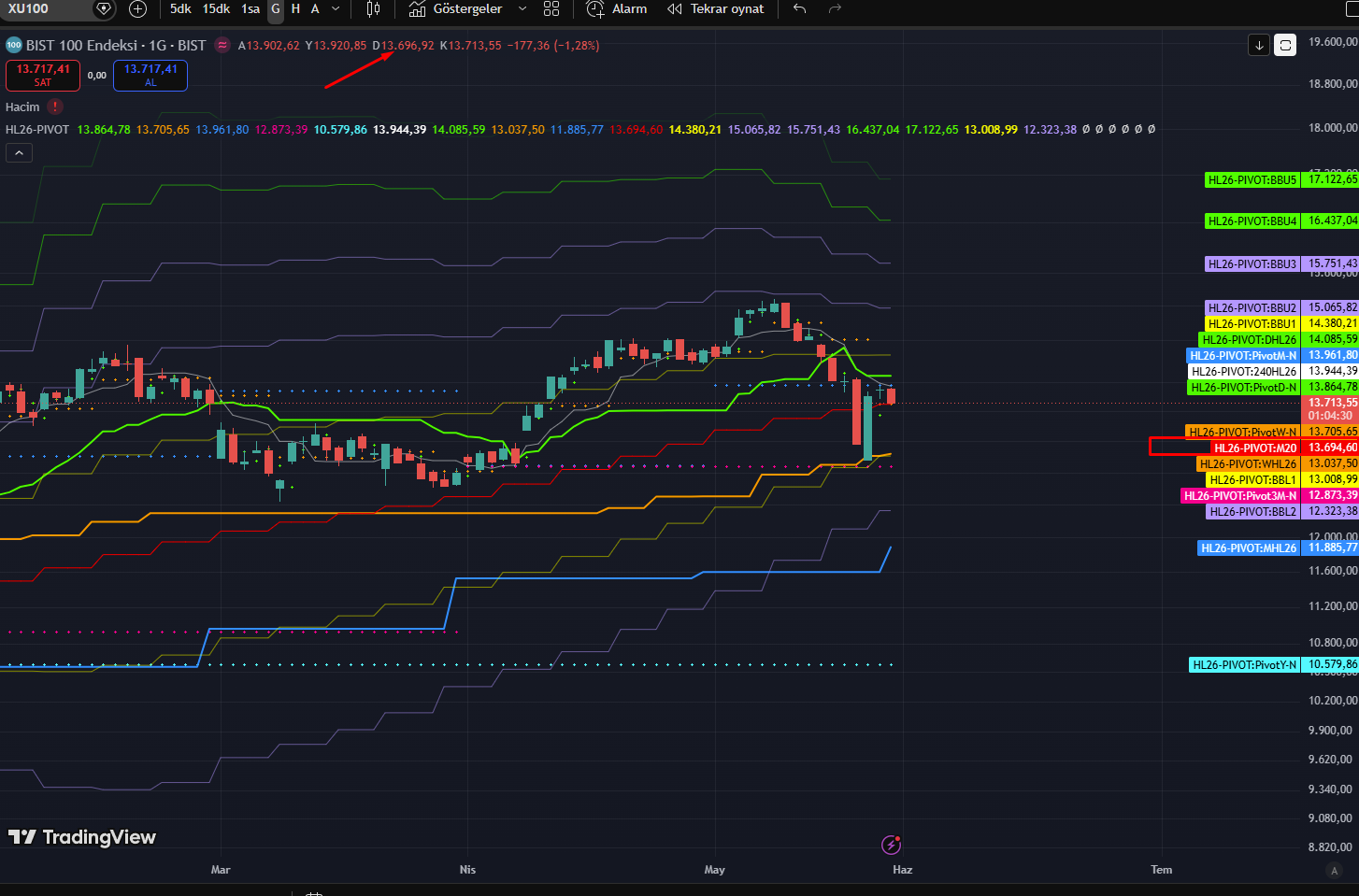This screenshot has width=1359, height=896.
Task: Click the HL26-PIVOT:PivotW-N price label
Action: point(1242,433)
